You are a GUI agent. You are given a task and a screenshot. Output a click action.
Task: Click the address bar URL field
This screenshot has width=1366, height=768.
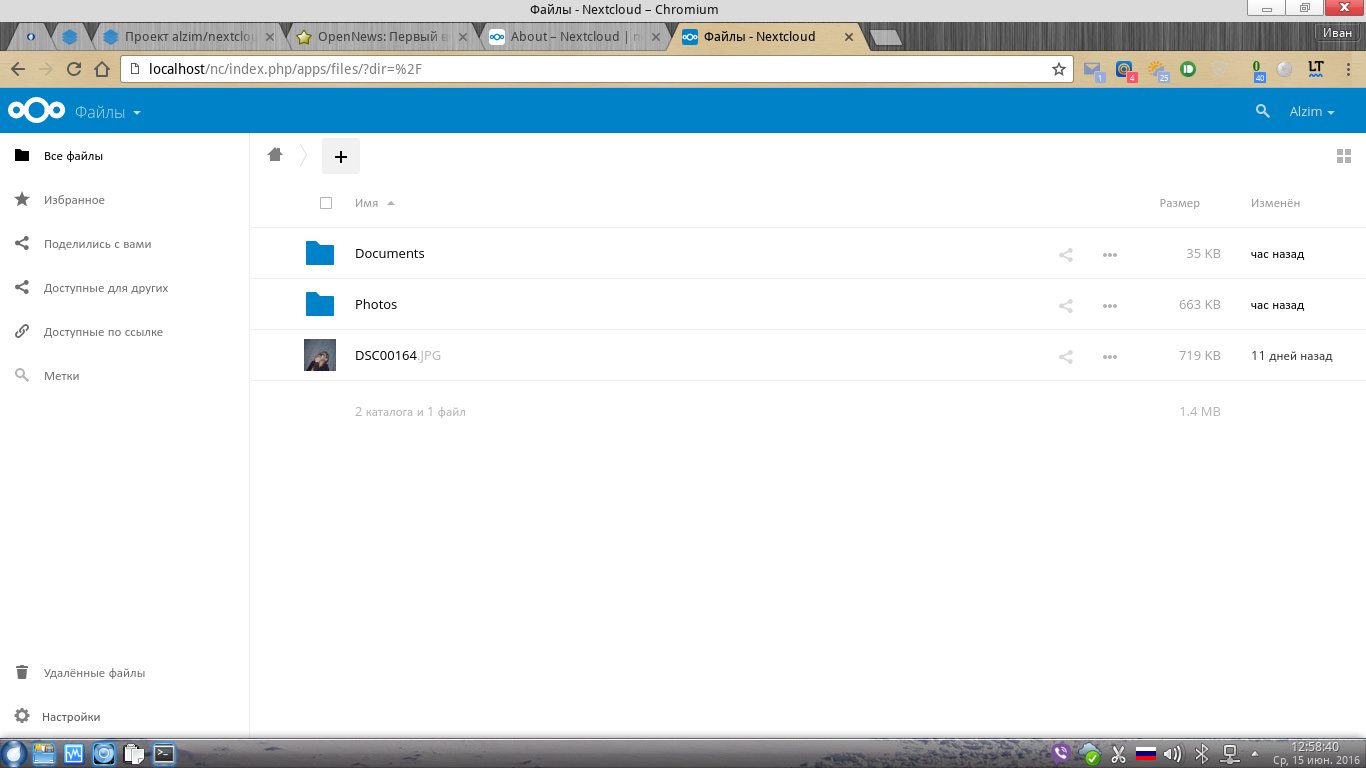(x=597, y=69)
